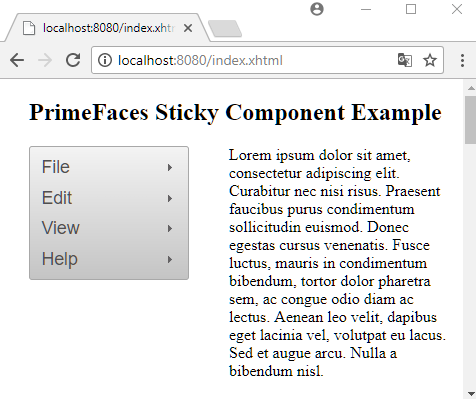476x399 pixels.
Task: Click the words 'Lorem ipsum dolor sit amet,'
Action: (x=320, y=155)
